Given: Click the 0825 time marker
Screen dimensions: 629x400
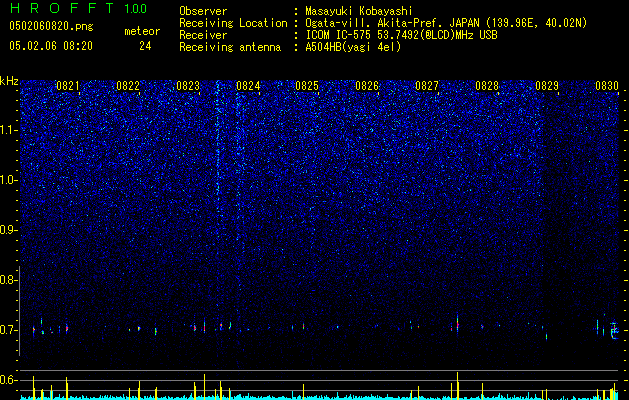Looking at the screenshot, I should [307, 86].
